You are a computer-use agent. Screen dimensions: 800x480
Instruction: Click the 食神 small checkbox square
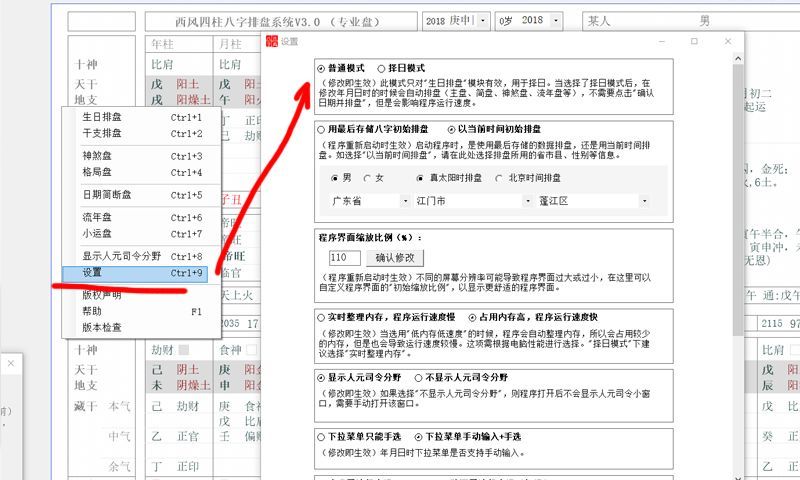pos(252,350)
